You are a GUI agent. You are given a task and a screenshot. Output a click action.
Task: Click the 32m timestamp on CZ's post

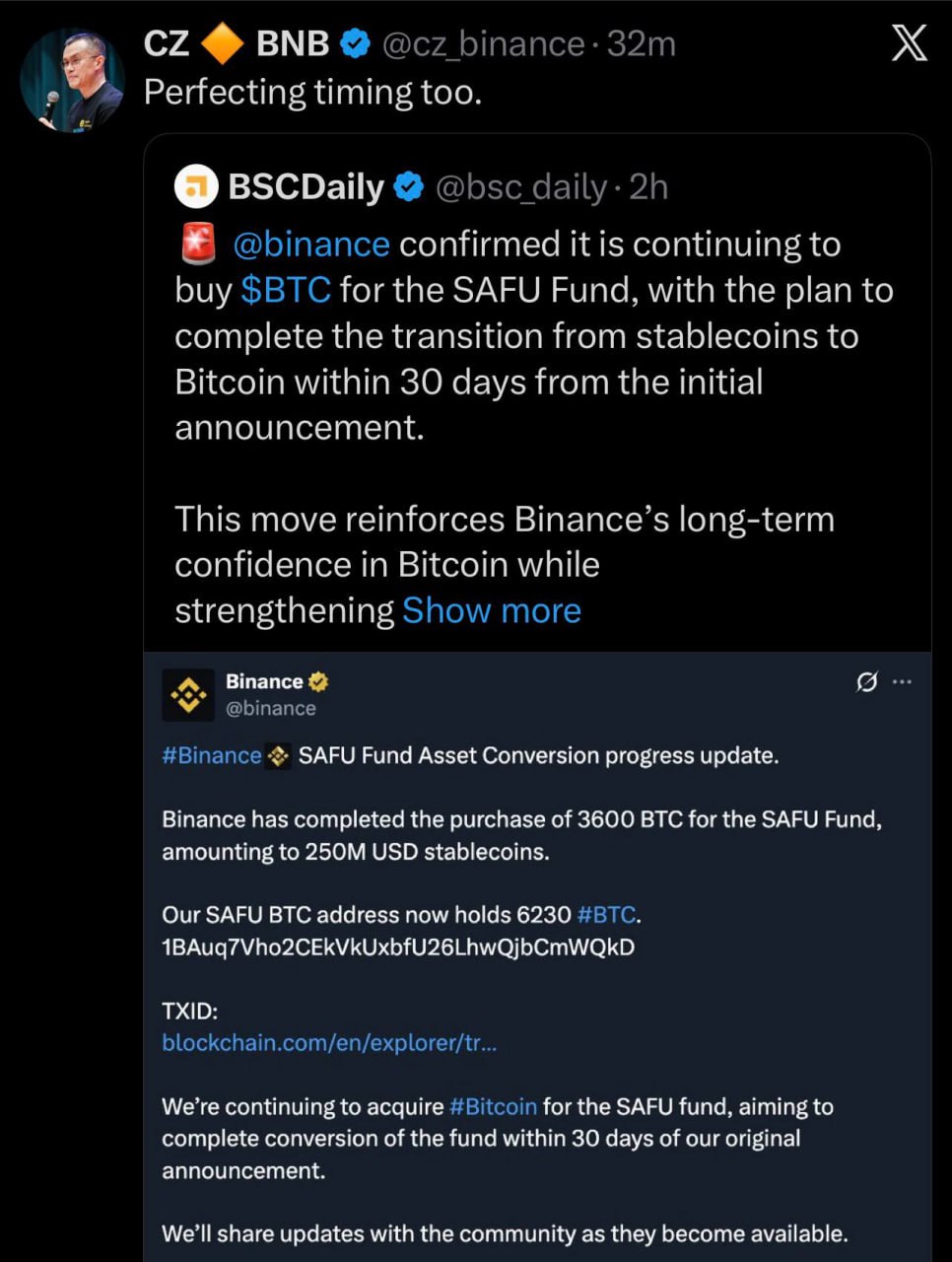[x=642, y=44]
